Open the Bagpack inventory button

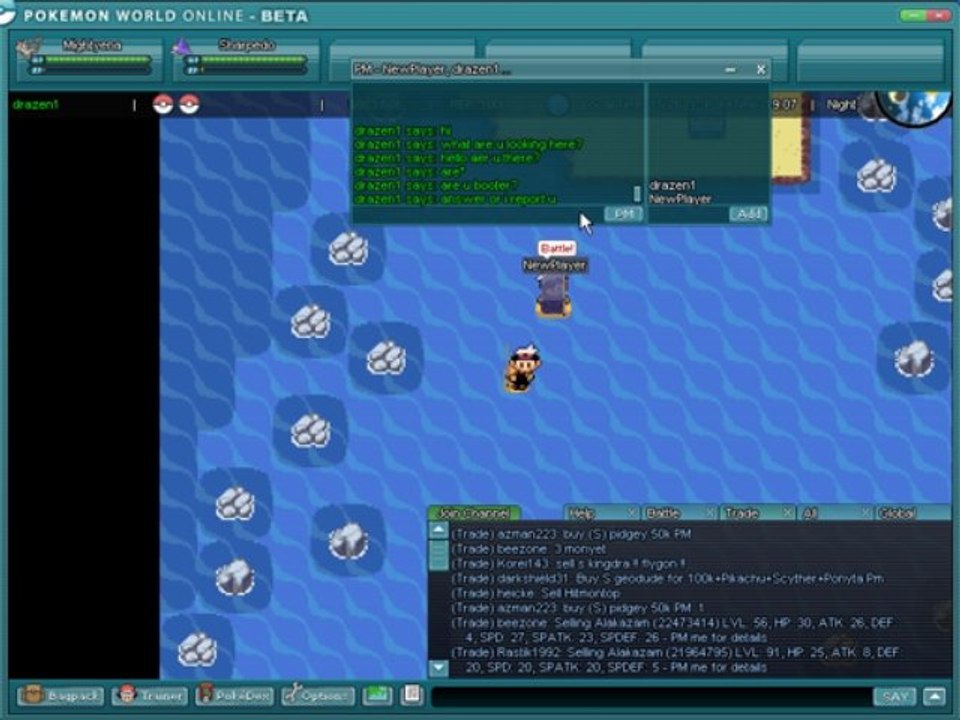pyautogui.click(x=60, y=696)
